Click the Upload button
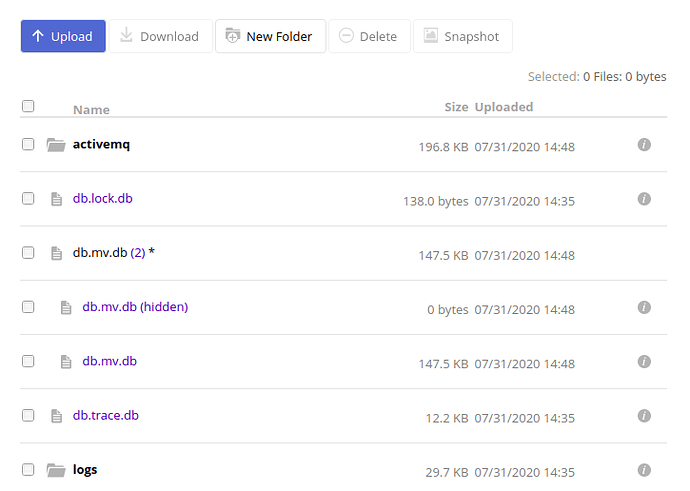 click(63, 36)
